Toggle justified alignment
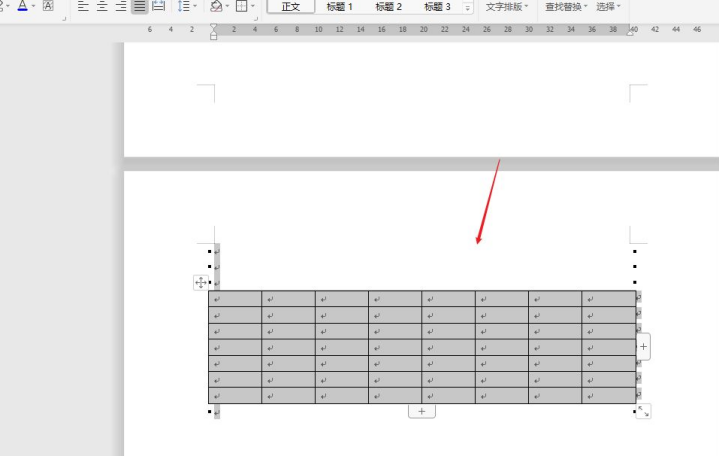Screen dimensions: 720x458 coord(140,6)
